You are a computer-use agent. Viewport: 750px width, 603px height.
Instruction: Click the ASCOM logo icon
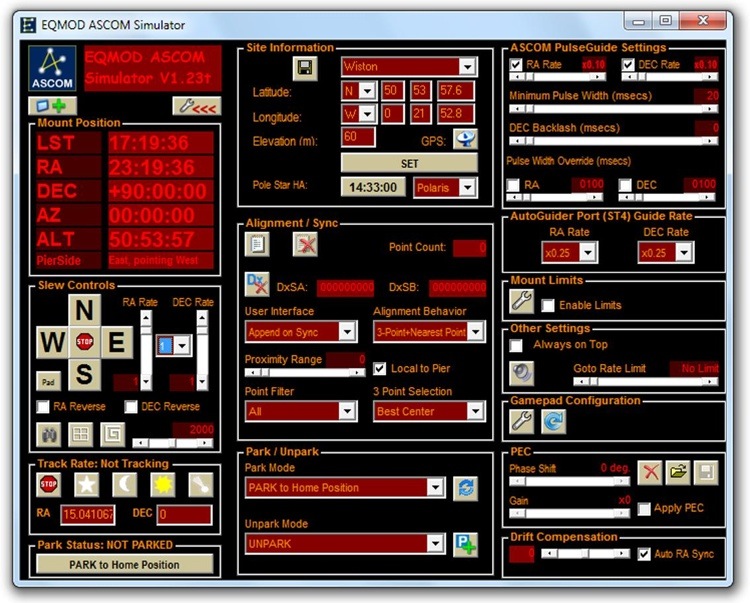coord(52,68)
